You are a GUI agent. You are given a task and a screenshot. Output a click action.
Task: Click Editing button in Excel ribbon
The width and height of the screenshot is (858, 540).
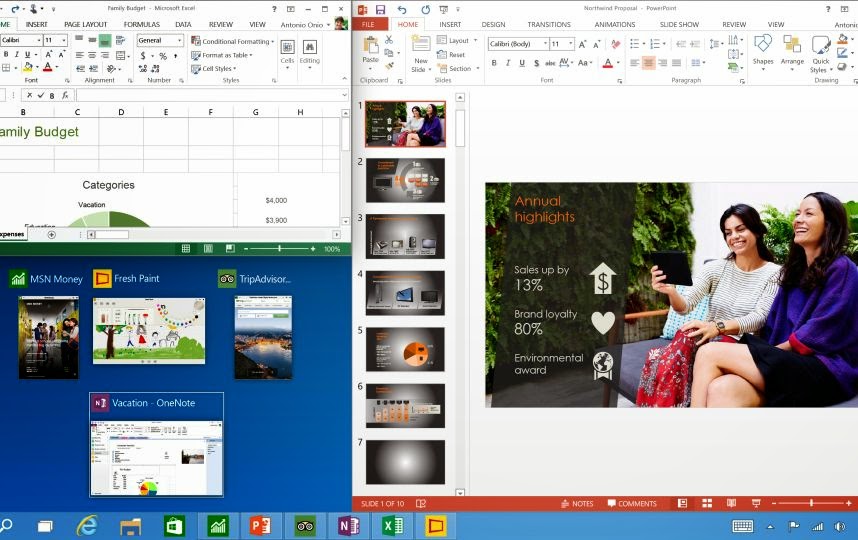pos(310,52)
